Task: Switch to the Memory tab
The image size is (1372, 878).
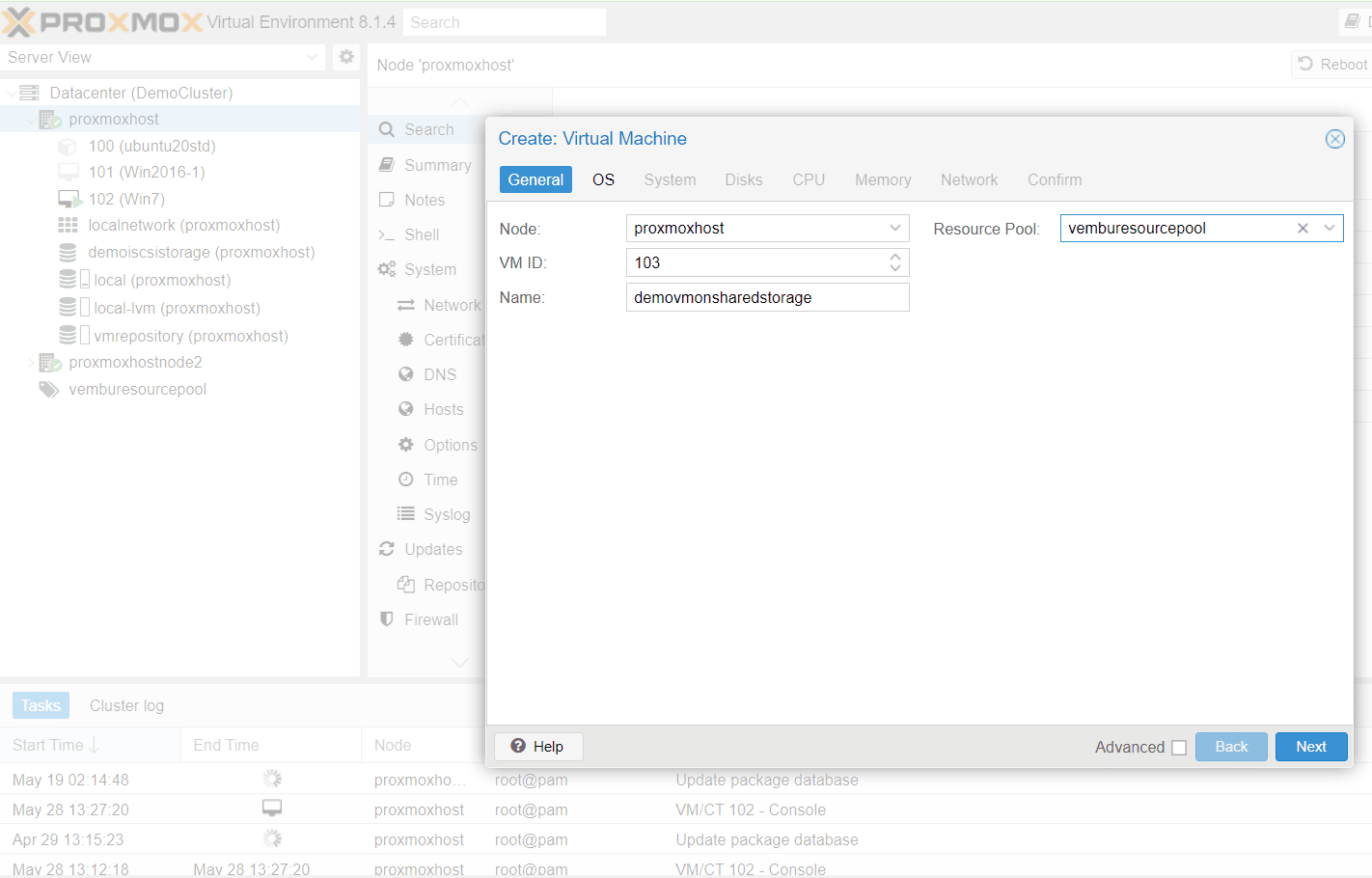Action: coord(883,179)
